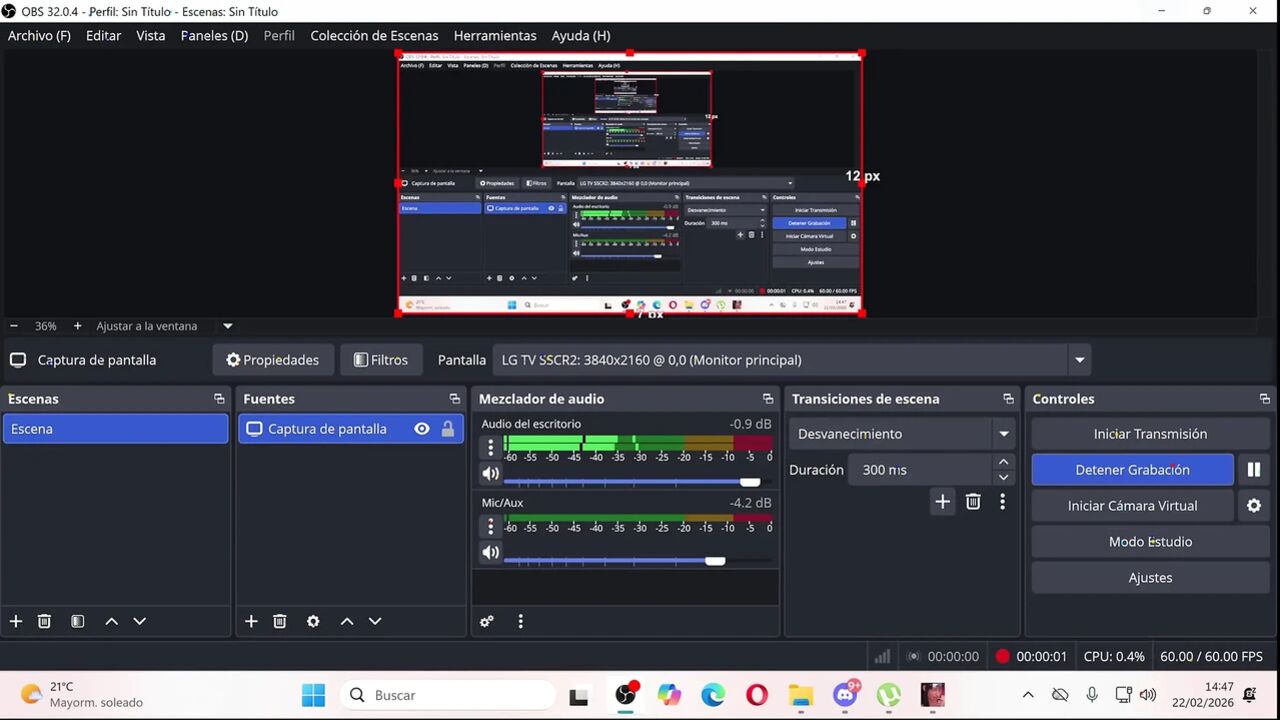1280x720 pixels.
Task: Move source up in Fuentes panel
Action: coord(347,621)
